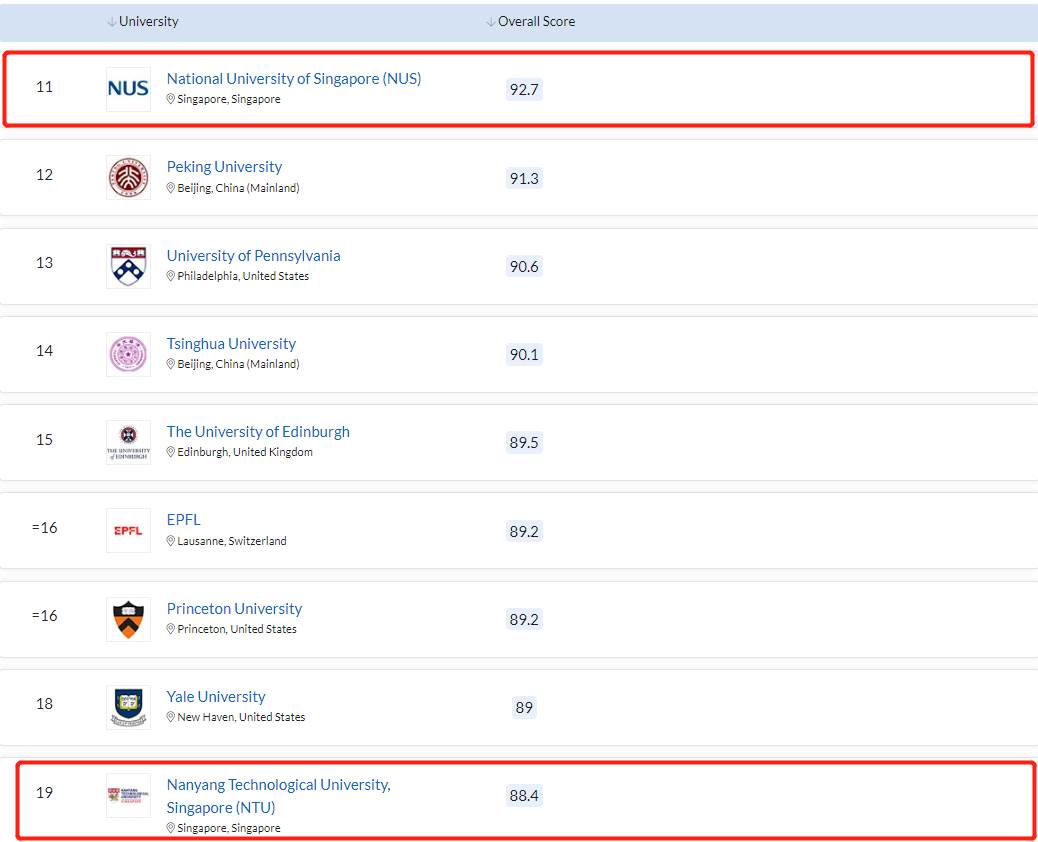This screenshot has height=842, width=1038.
Task: Click the location pin for Tsinghua University
Action: [170, 363]
